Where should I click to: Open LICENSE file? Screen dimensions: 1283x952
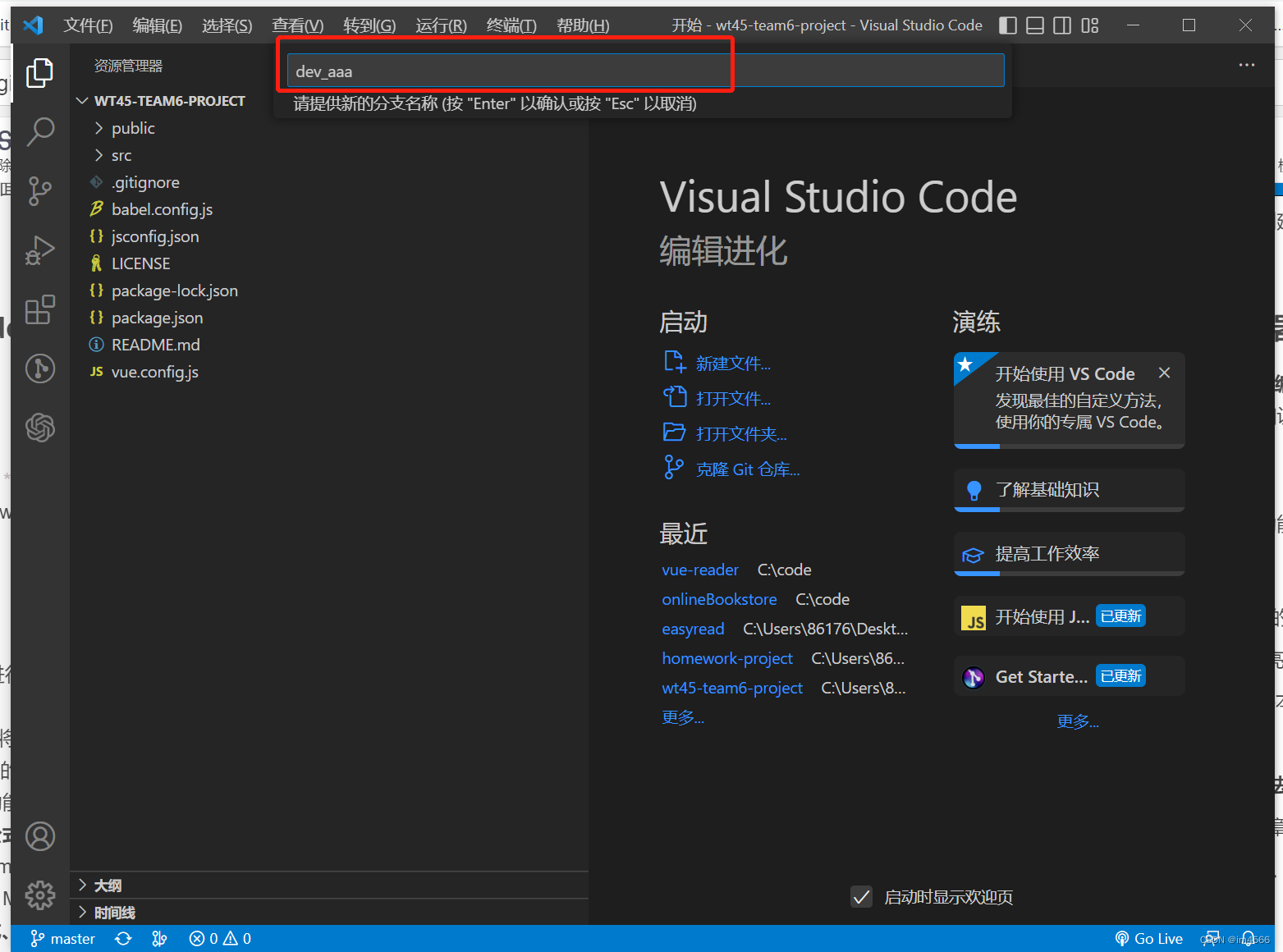(x=140, y=263)
